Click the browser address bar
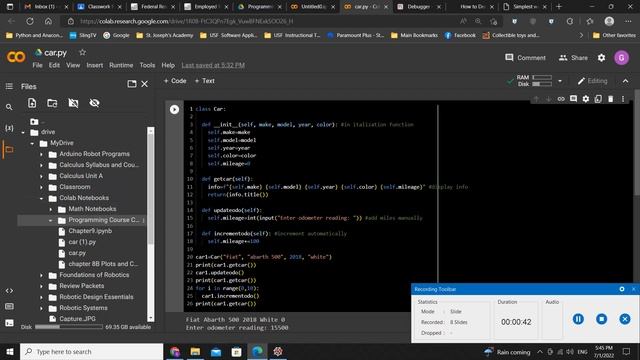Screen dimensions: 640x360 point(261,21)
